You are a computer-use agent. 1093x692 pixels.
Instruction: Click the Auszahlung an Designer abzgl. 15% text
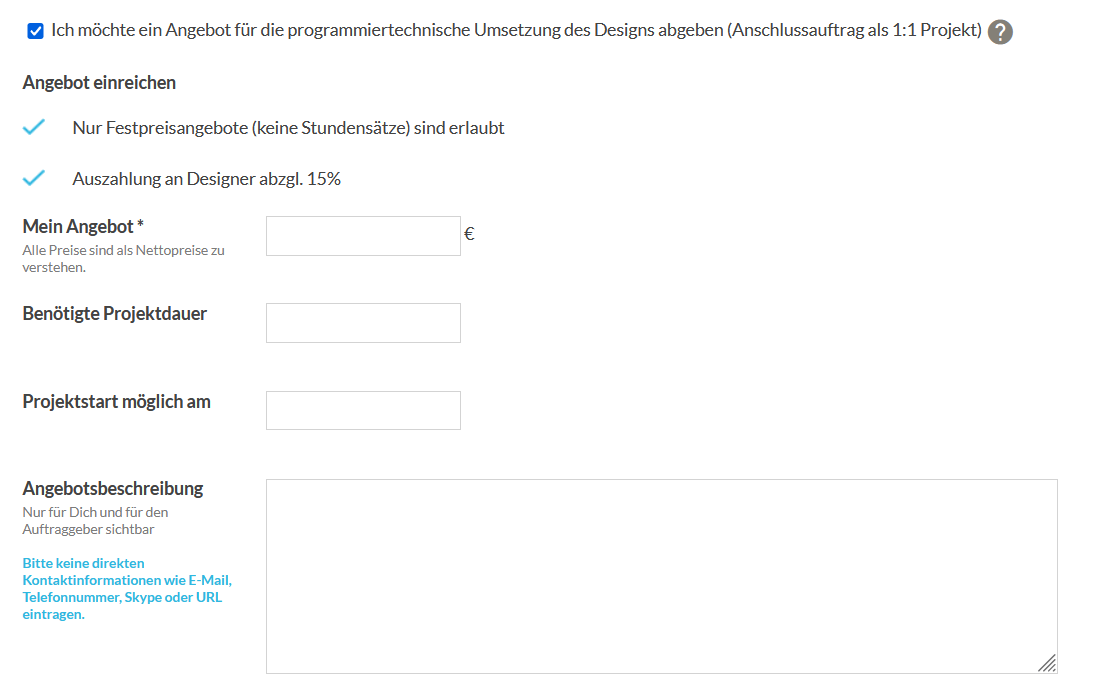206,179
